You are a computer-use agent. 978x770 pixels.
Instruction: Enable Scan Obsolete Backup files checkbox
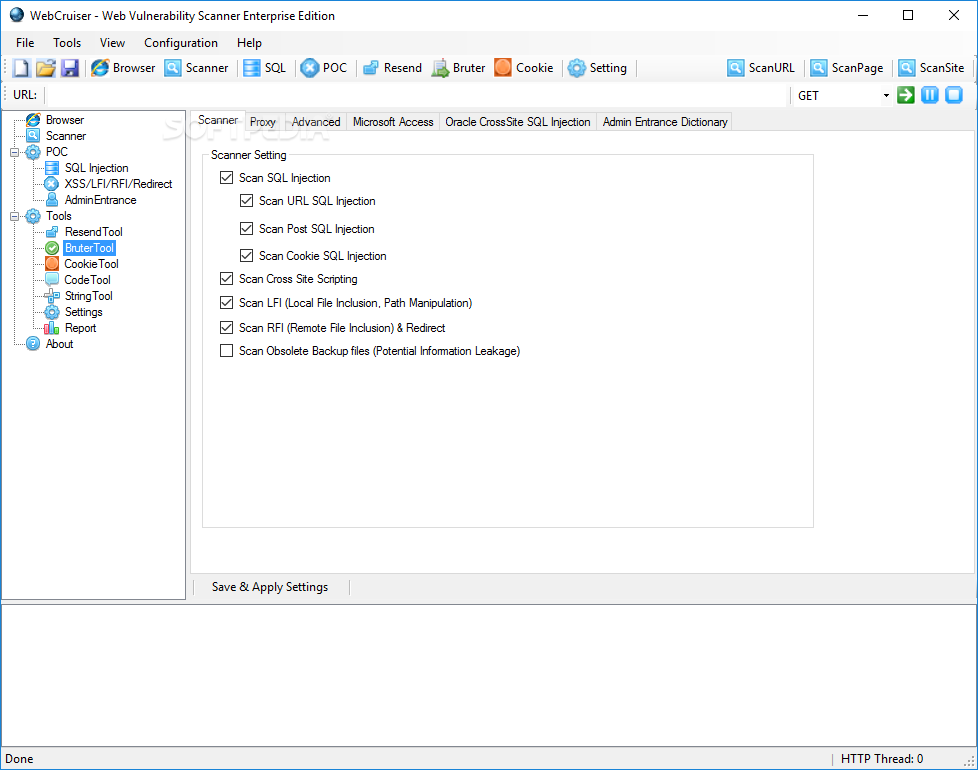(x=226, y=351)
